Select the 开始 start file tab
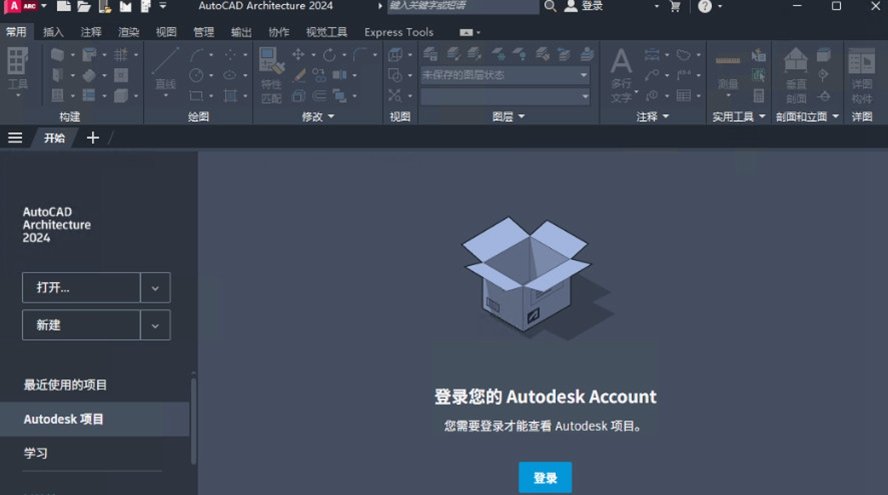Image resolution: width=888 pixels, height=495 pixels. tap(54, 138)
